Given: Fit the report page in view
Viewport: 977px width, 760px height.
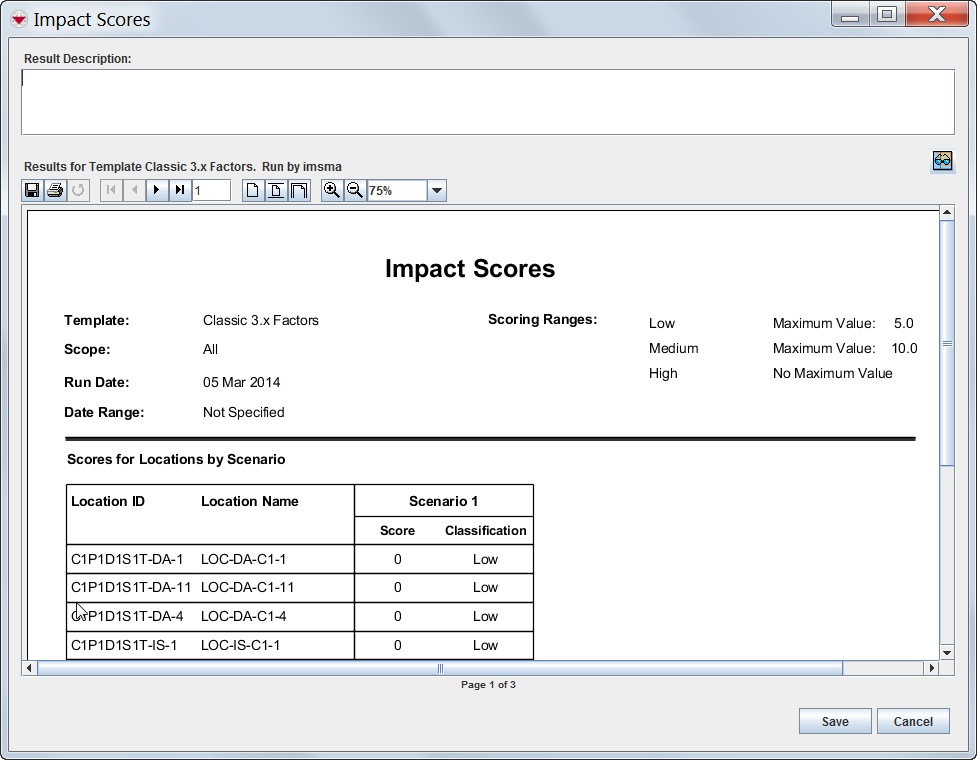Looking at the screenshot, I should (276, 190).
